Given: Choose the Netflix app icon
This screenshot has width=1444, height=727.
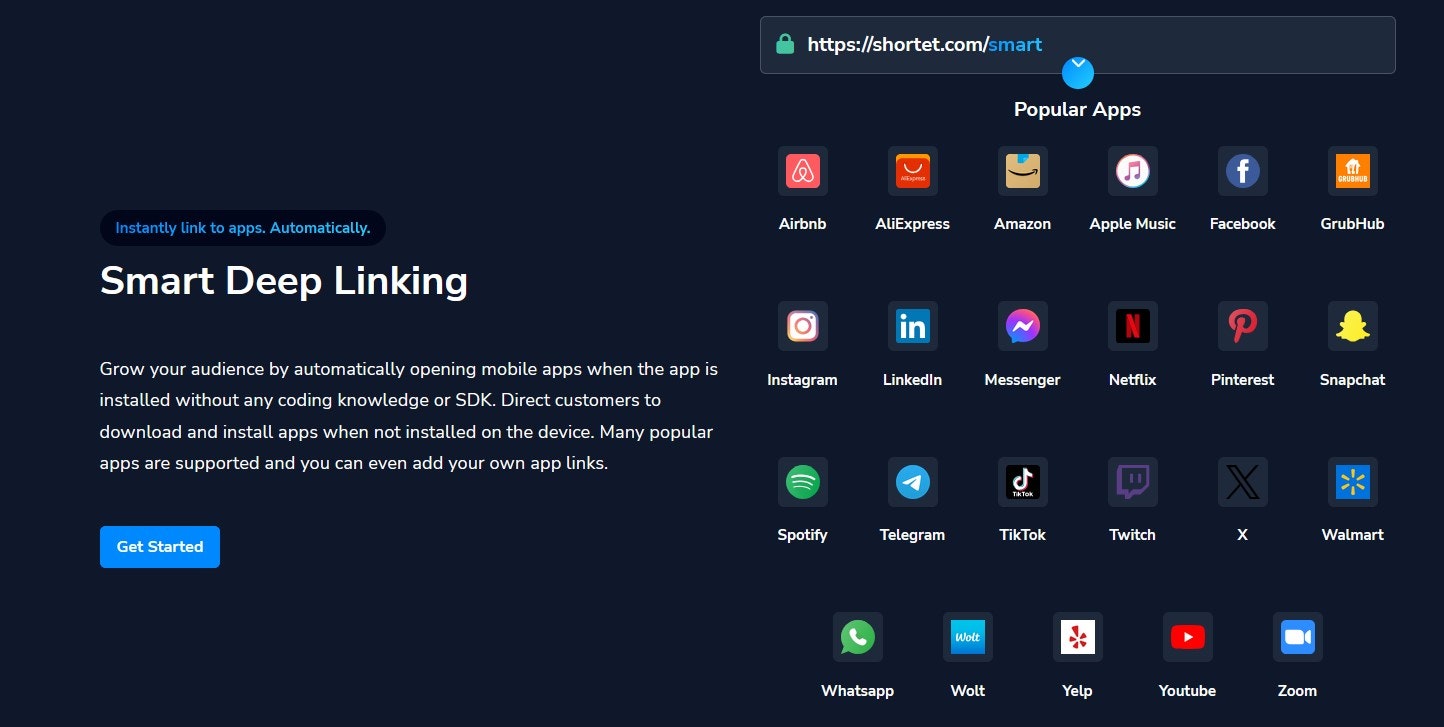Looking at the screenshot, I should [x=1132, y=326].
